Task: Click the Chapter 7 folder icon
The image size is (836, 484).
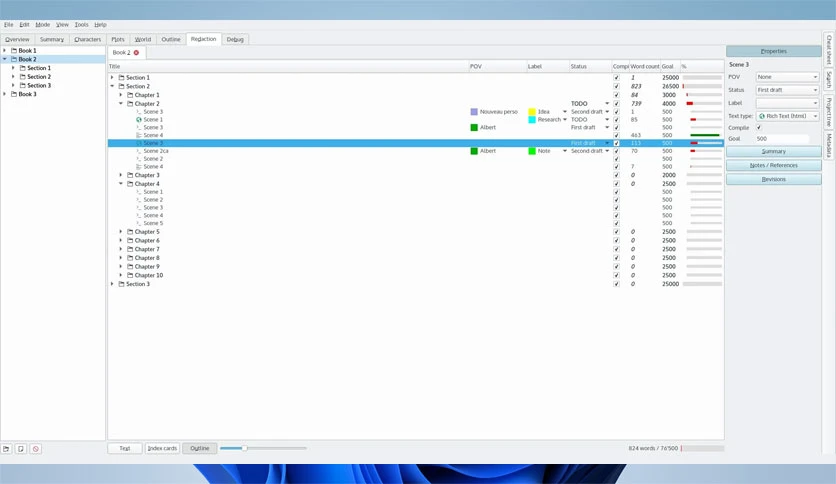Action: 130,249
